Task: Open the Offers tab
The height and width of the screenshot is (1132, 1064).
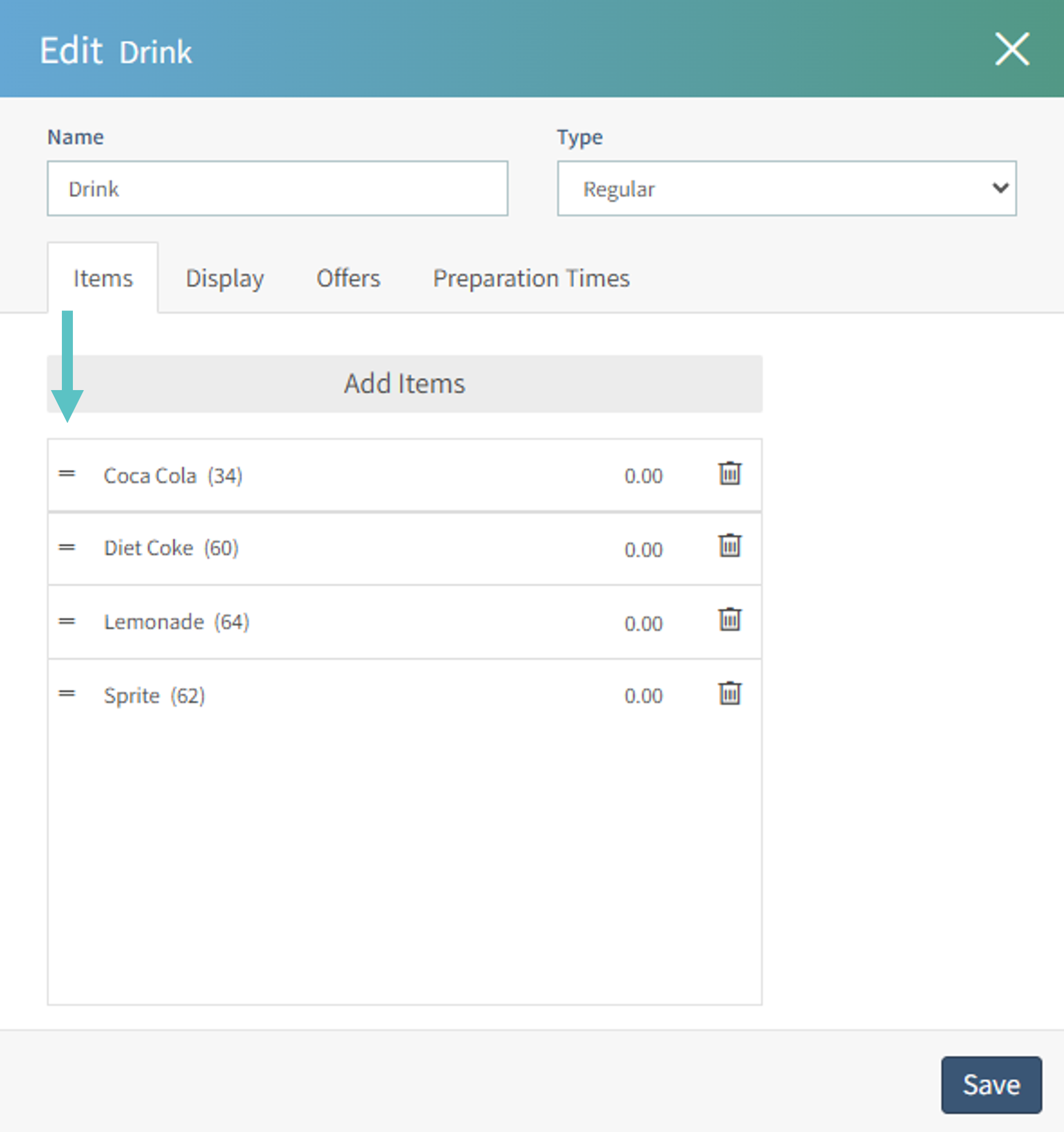Action: click(348, 278)
